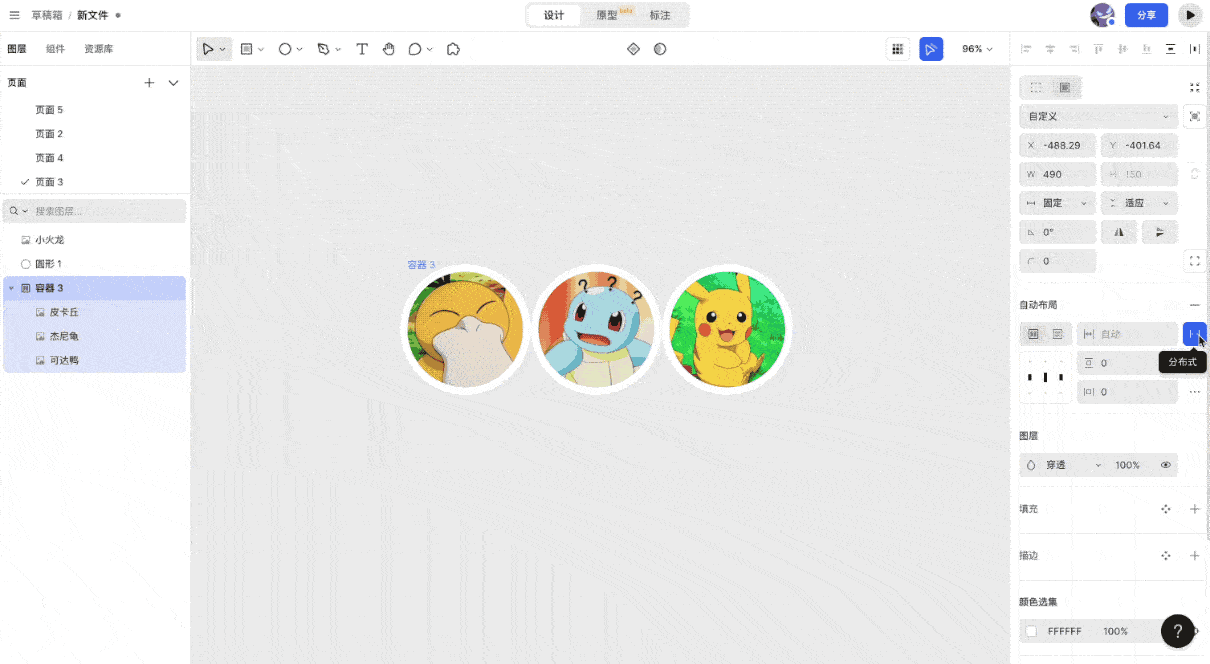1210x664 pixels.
Task: Select the Text tool
Action: 362,49
